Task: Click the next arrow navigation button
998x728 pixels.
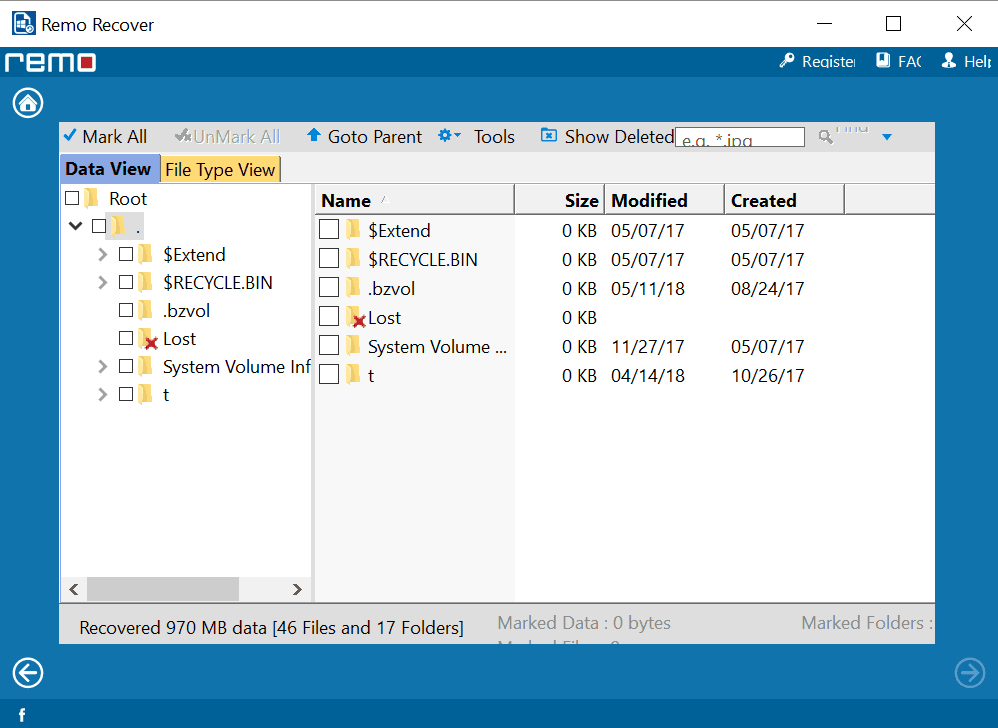Action: pos(970,673)
